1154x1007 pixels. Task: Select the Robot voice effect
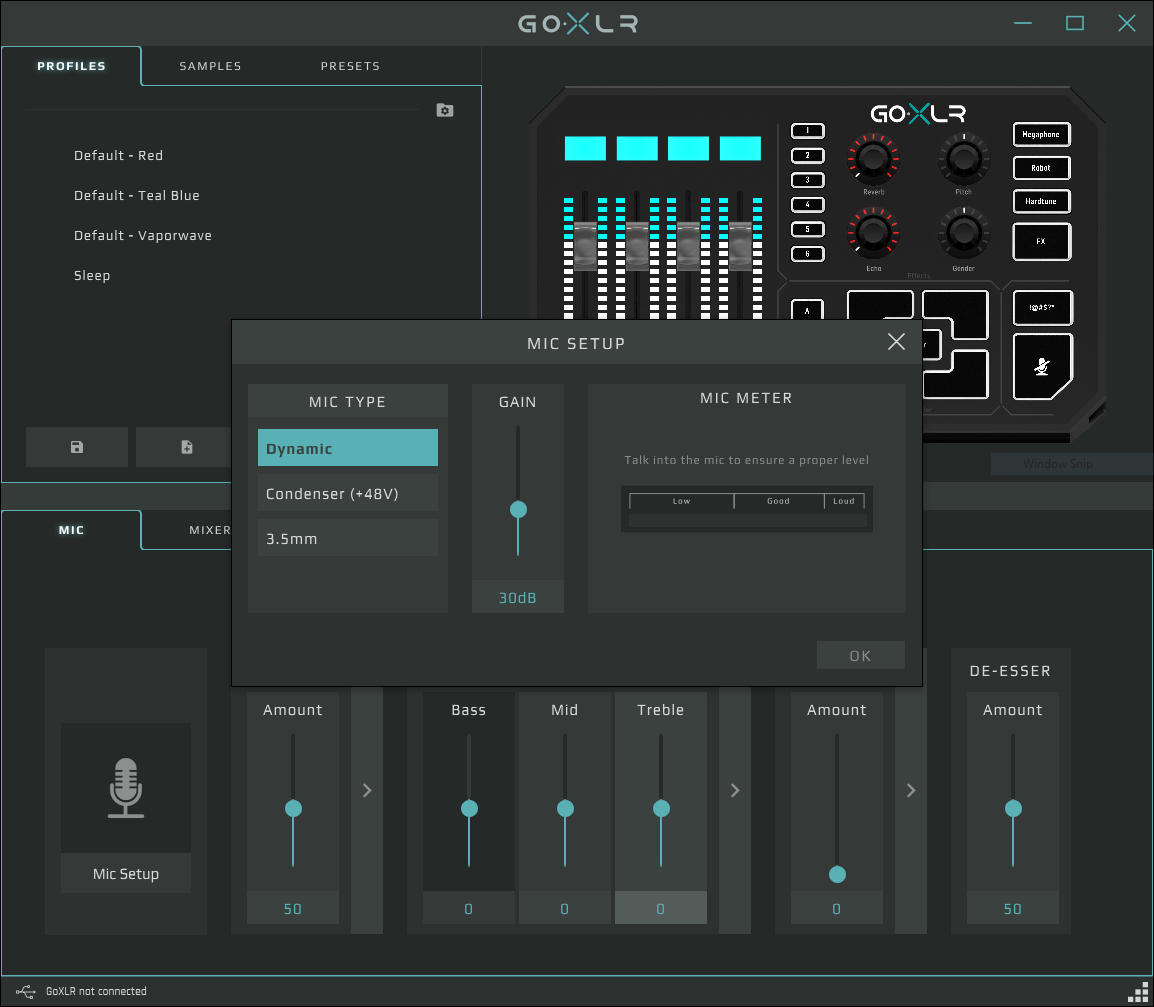pyautogui.click(x=1041, y=167)
